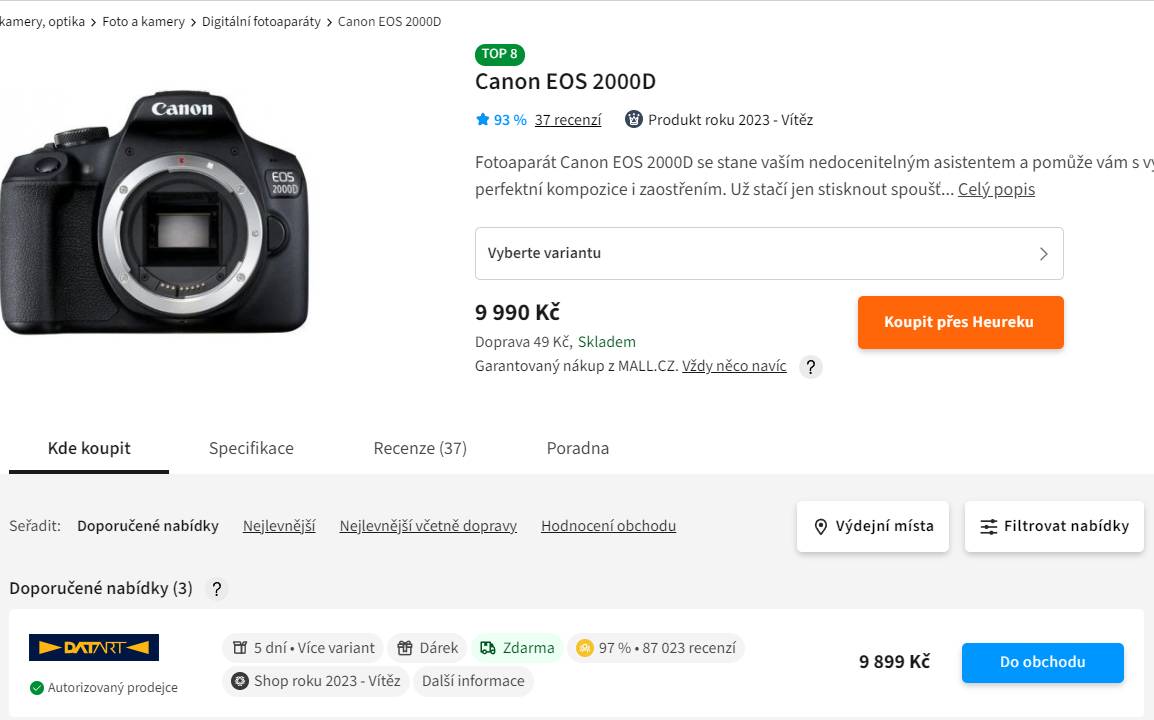The width and height of the screenshot is (1154, 720).
Task: Click the sliders icon in Filtrovat nabídky
Action: pyautogui.click(x=989, y=526)
